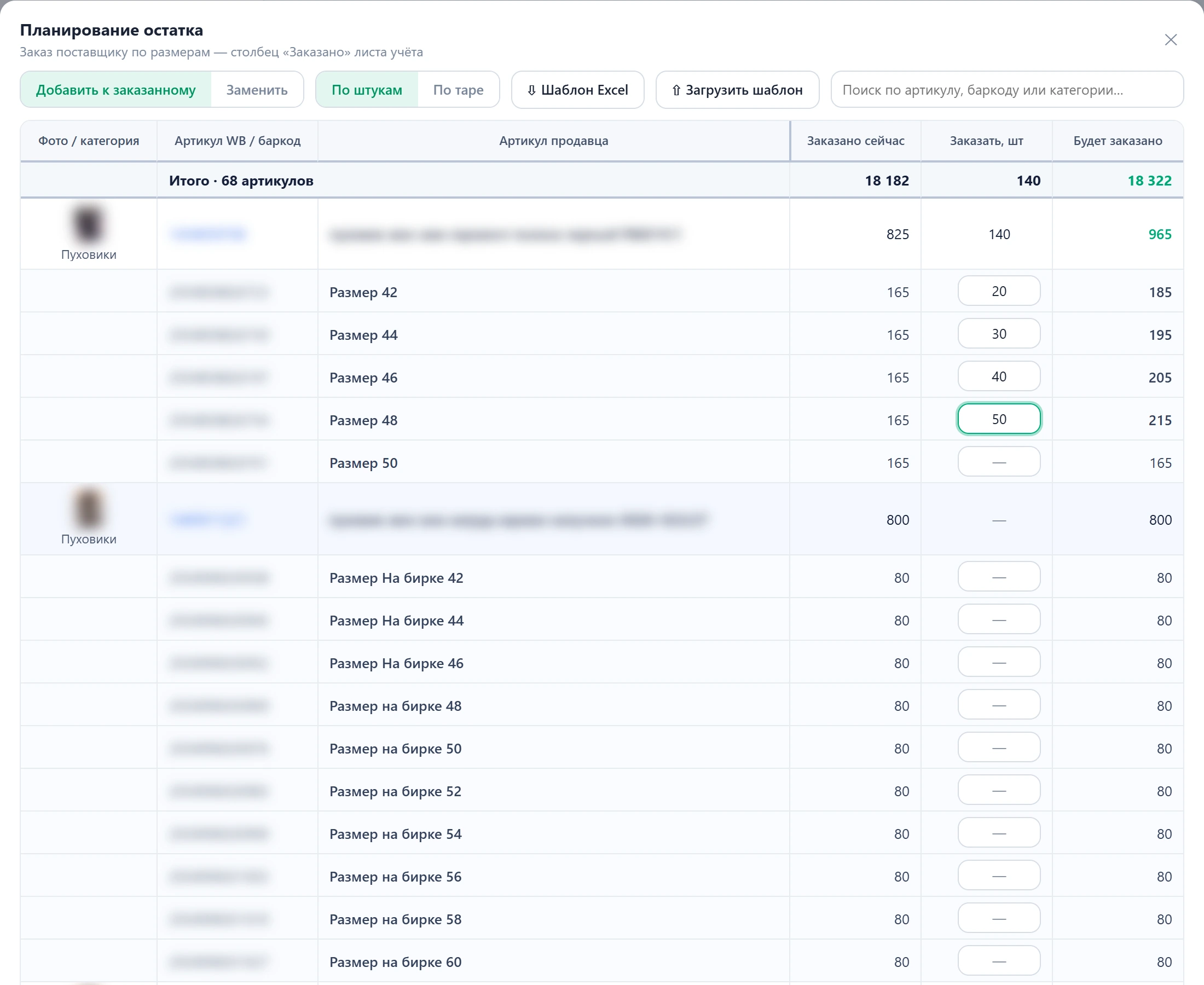Edit order quantity for Размер 42
This screenshot has height=985, width=1204.
click(999, 291)
